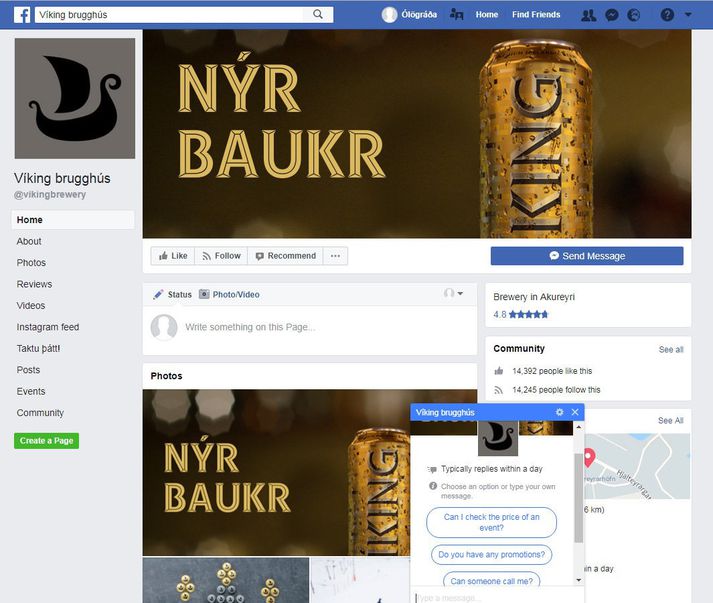Go to Posts in sidebar
Image resolution: width=713 pixels, height=603 pixels.
[28, 370]
